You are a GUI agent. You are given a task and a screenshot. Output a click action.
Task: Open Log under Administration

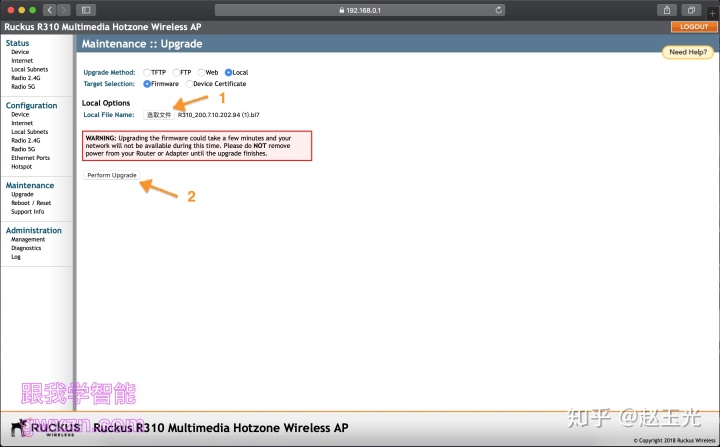point(16,257)
